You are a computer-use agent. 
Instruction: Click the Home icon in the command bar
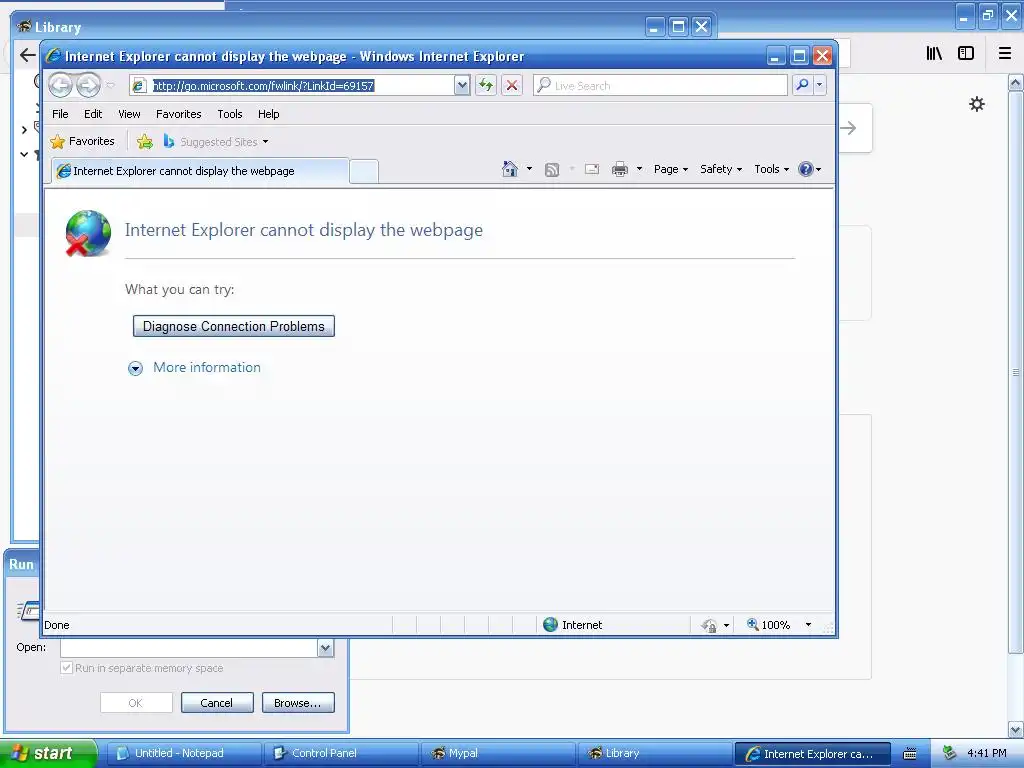click(509, 169)
